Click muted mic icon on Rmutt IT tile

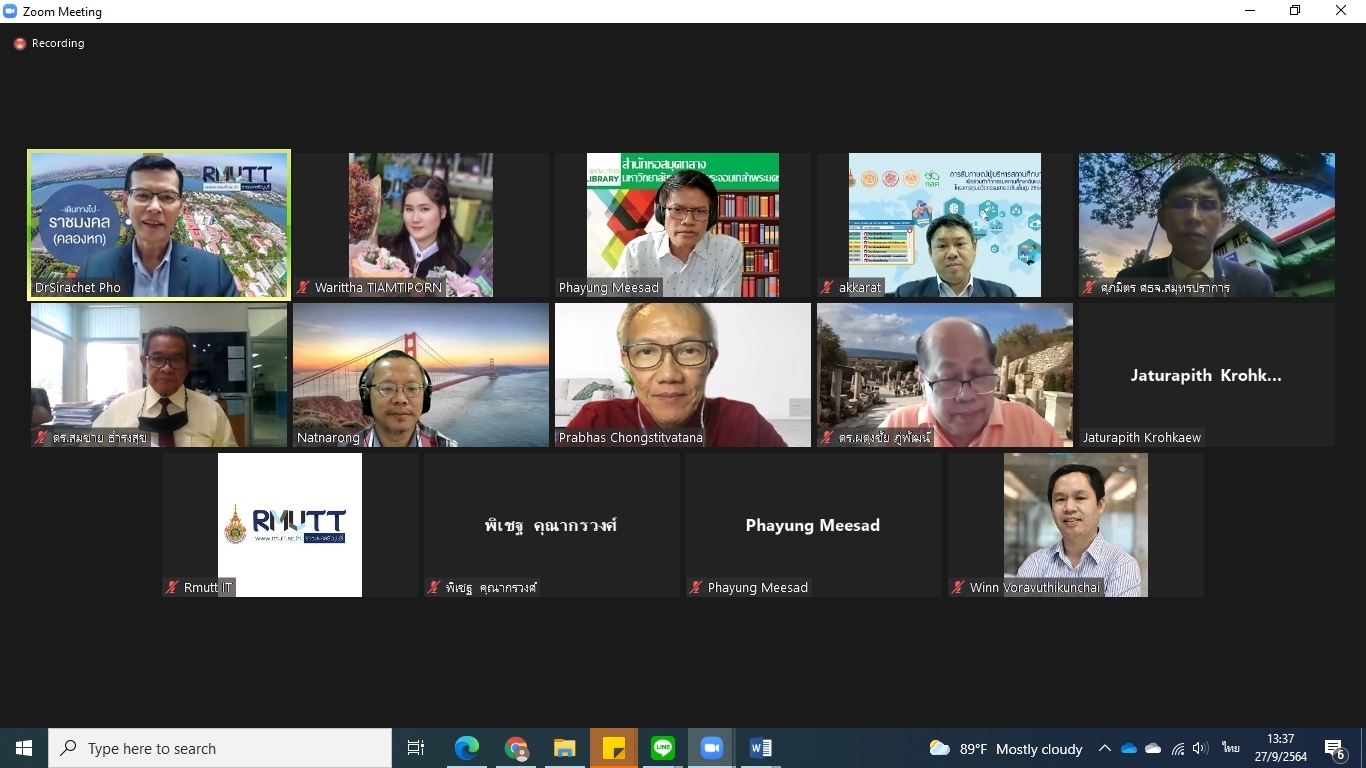pos(172,588)
